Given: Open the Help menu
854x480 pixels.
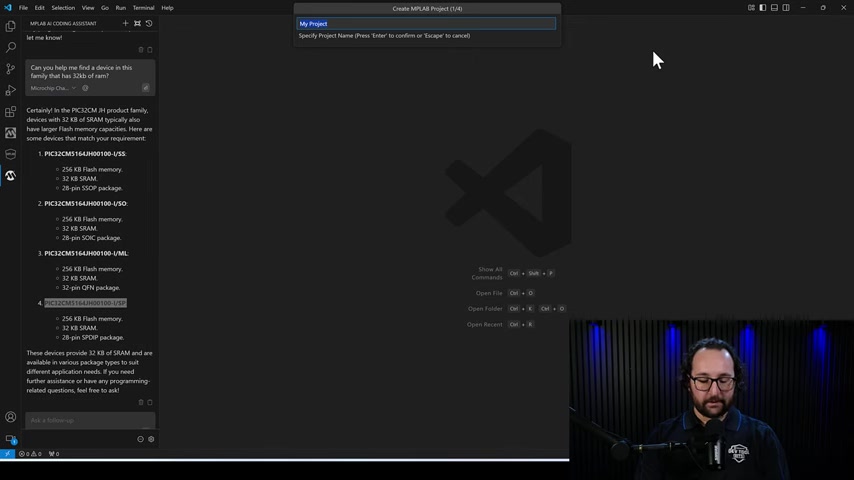Looking at the screenshot, I should pyautogui.click(x=167, y=8).
